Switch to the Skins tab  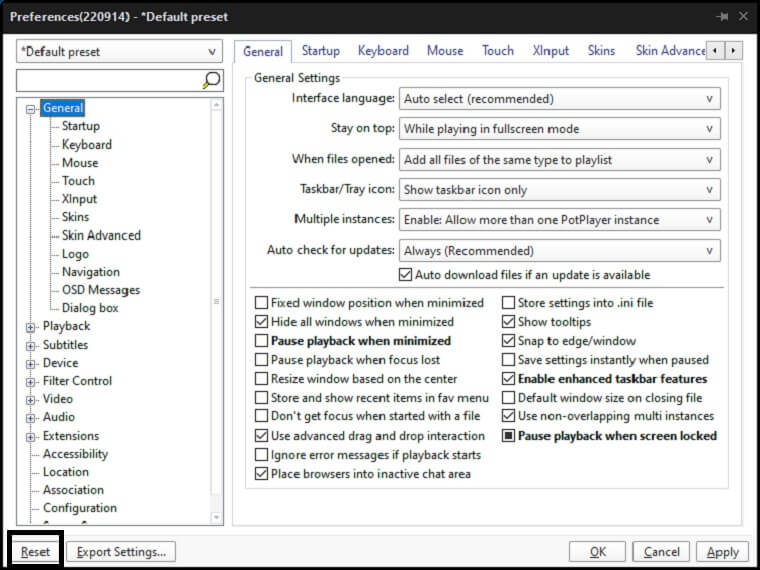601,51
